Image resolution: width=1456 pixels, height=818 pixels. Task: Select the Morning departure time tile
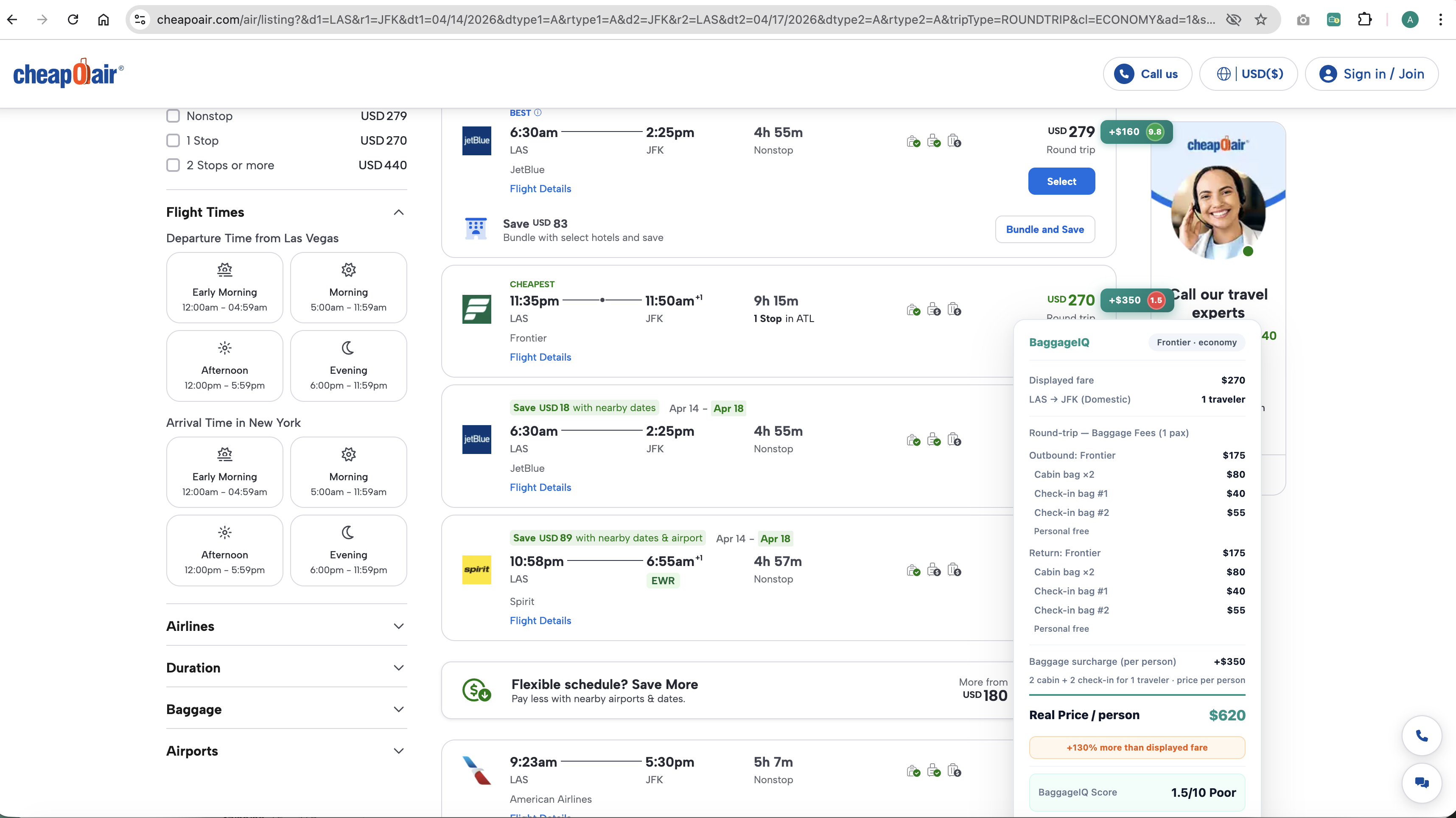point(348,288)
